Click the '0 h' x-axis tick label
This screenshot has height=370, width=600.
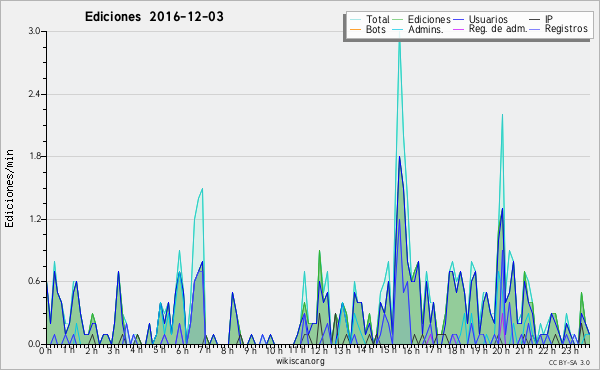coord(45,350)
